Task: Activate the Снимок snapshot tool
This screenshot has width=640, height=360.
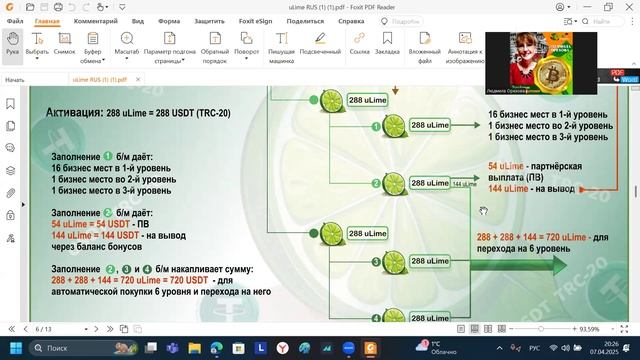Action: pos(64,44)
